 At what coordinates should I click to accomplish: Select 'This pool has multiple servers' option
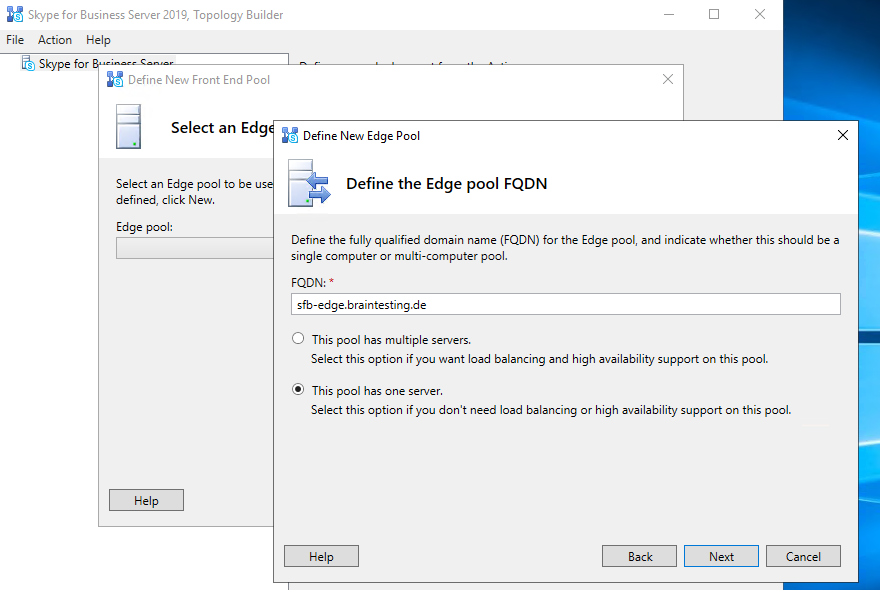point(298,339)
